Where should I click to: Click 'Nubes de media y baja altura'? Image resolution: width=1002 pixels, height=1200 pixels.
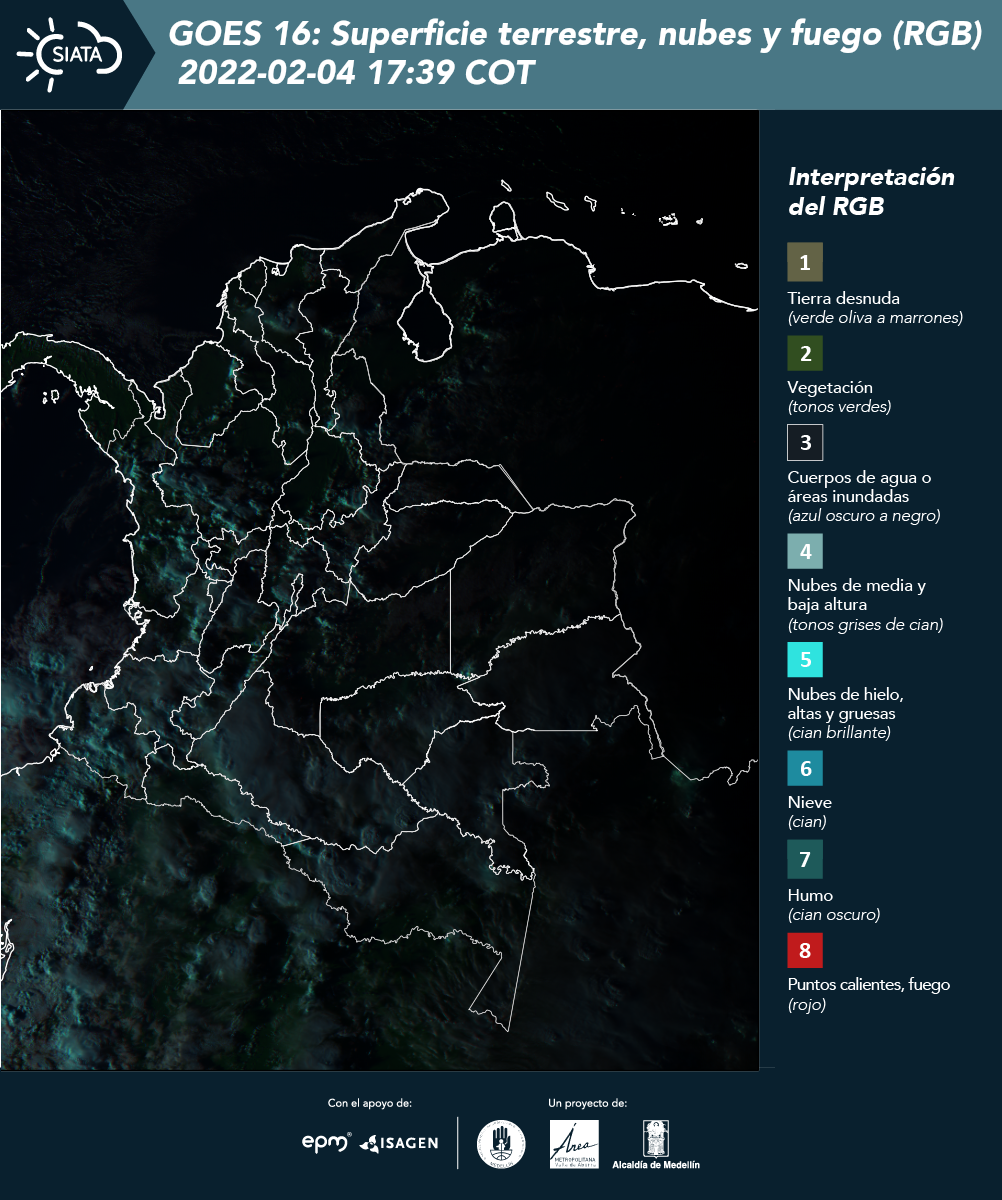pos(857,595)
